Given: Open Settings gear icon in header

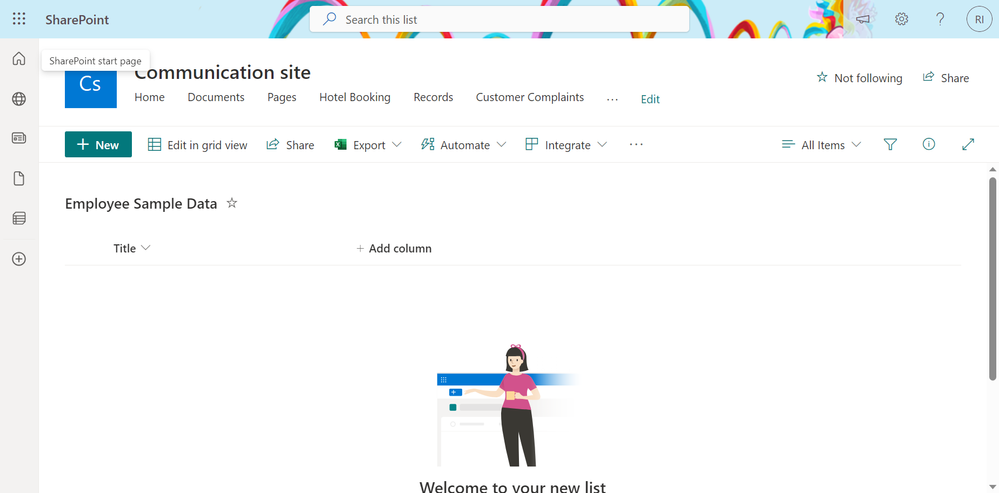Looking at the screenshot, I should pos(901,19).
